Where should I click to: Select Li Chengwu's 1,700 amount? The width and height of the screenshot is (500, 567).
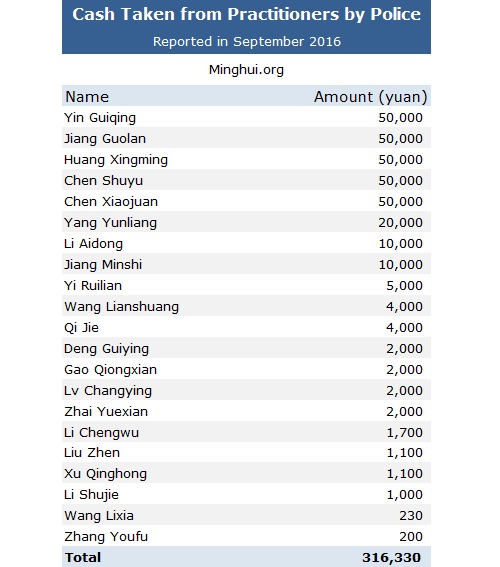[x=404, y=432]
